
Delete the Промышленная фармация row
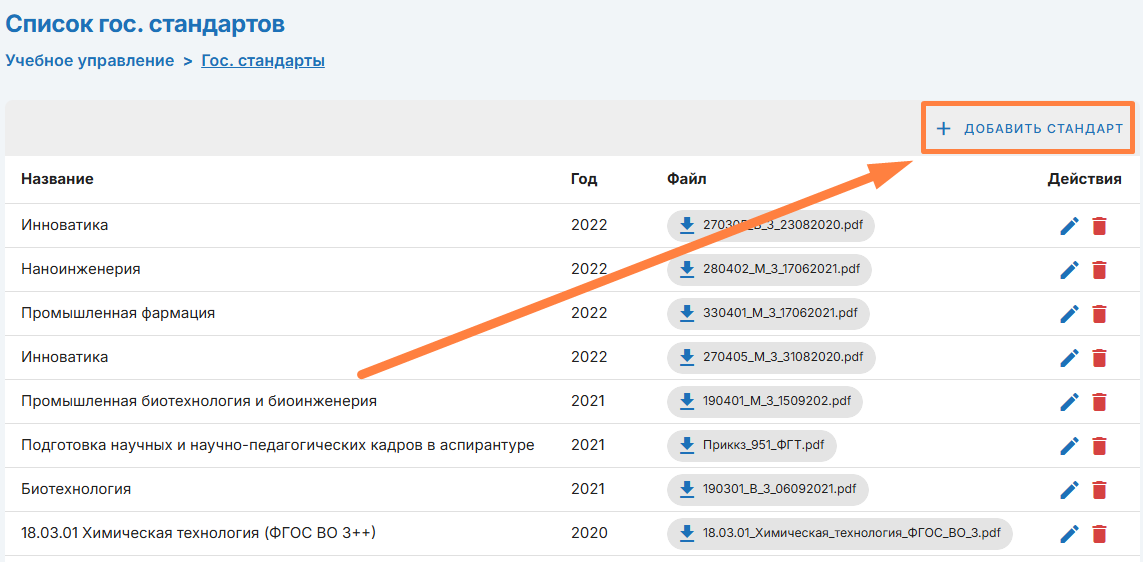[x=1099, y=314]
